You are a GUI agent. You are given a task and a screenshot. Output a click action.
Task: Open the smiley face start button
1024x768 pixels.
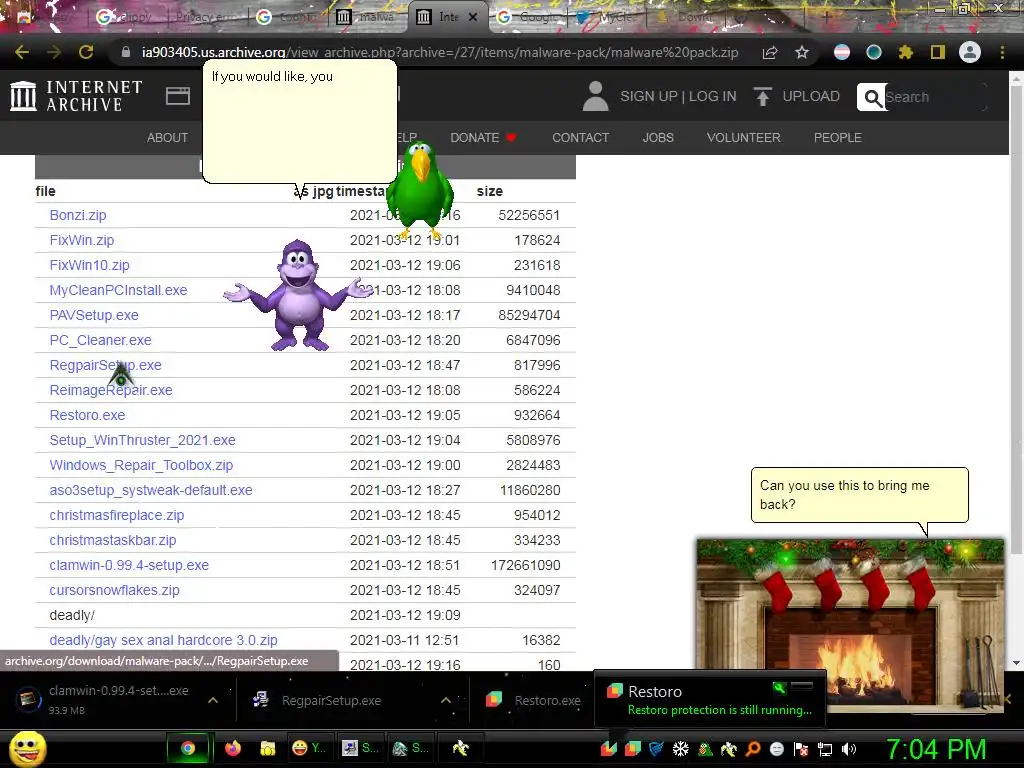click(27, 748)
